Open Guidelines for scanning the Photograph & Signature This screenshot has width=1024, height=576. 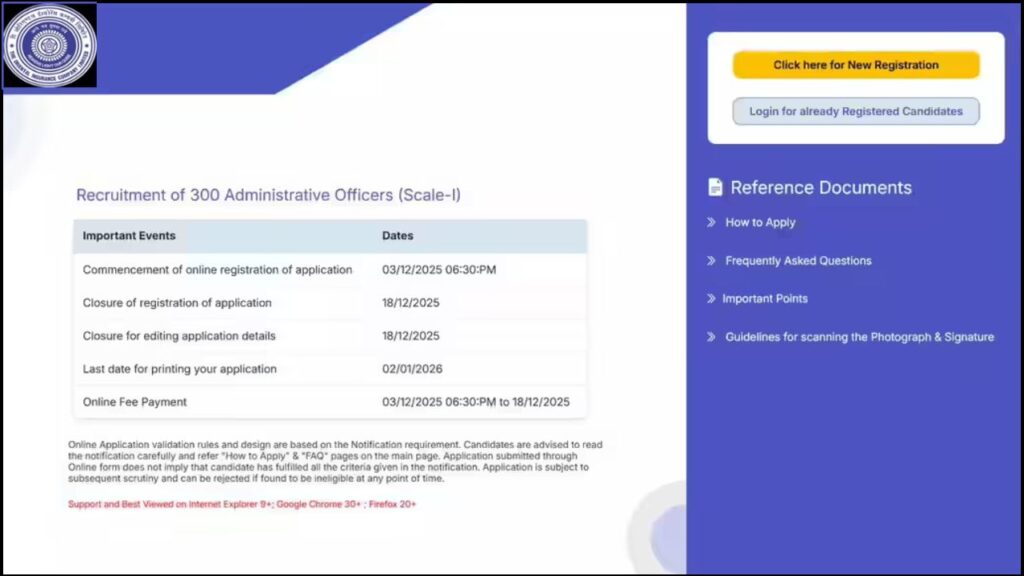coord(859,337)
